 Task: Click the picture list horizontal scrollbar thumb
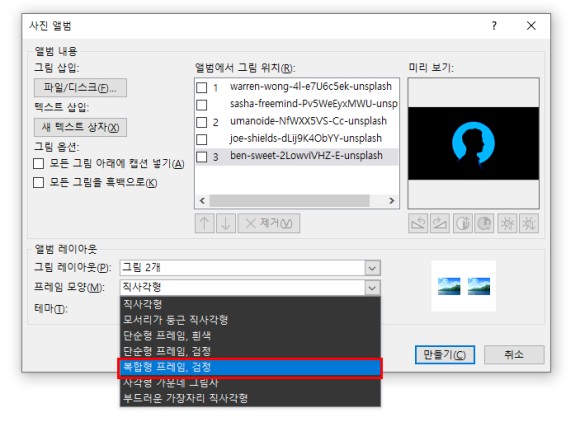point(290,201)
